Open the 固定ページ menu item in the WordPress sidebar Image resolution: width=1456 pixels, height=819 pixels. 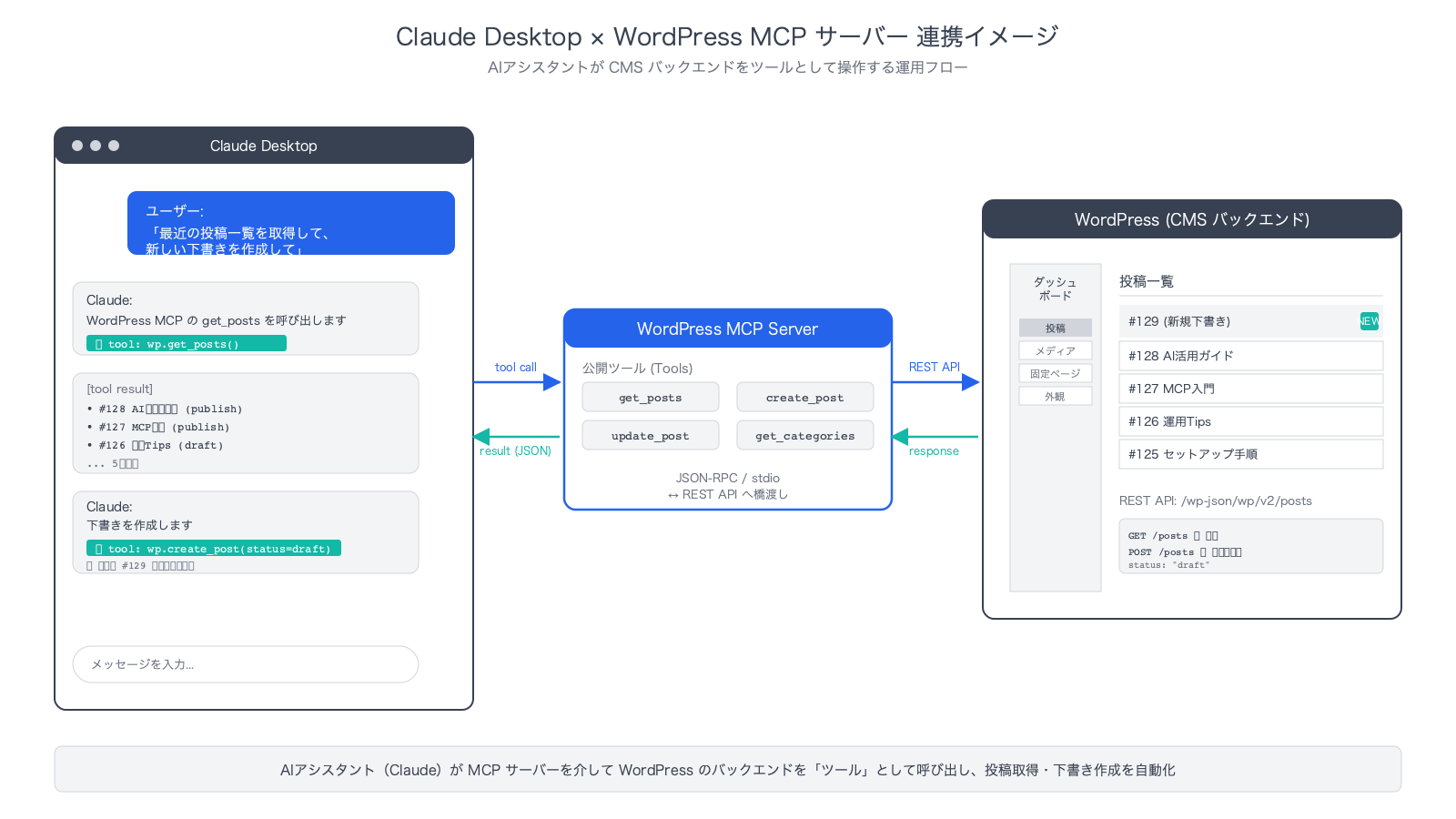(1056, 373)
